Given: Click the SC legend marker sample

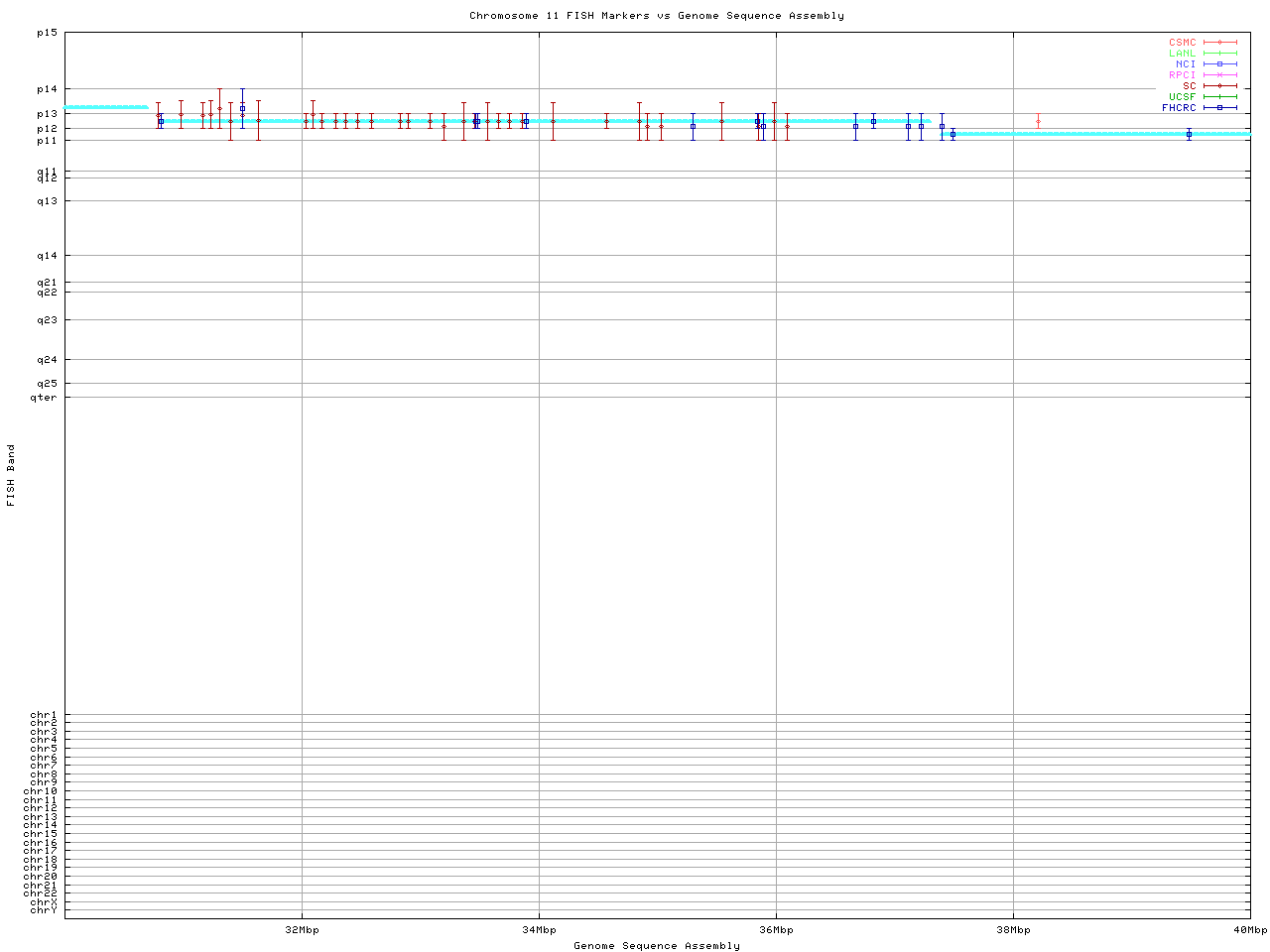Looking at the screenshot, I should 1219,86.
